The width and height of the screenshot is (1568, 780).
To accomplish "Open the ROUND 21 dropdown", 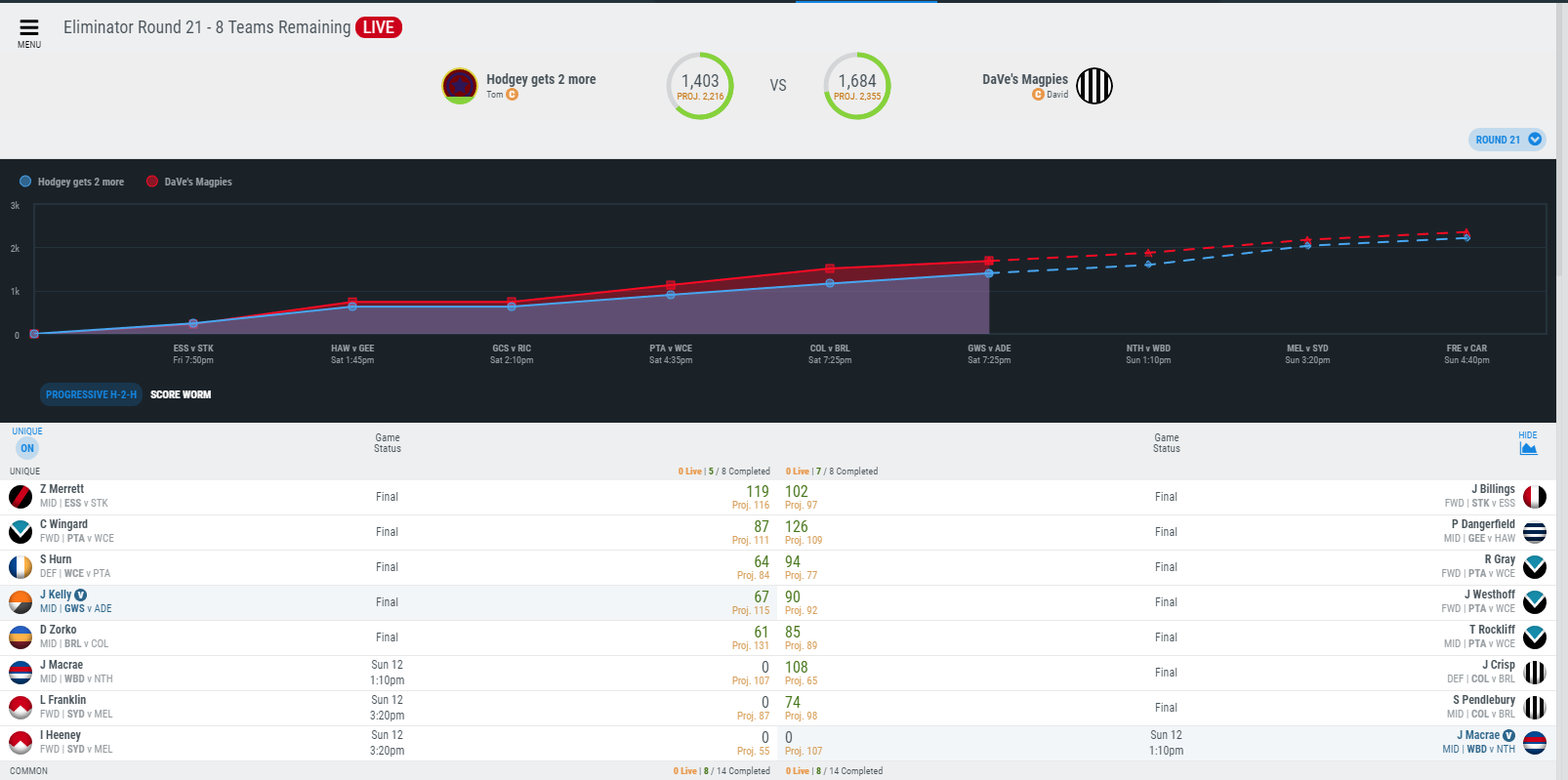I will coord(1506,140).
